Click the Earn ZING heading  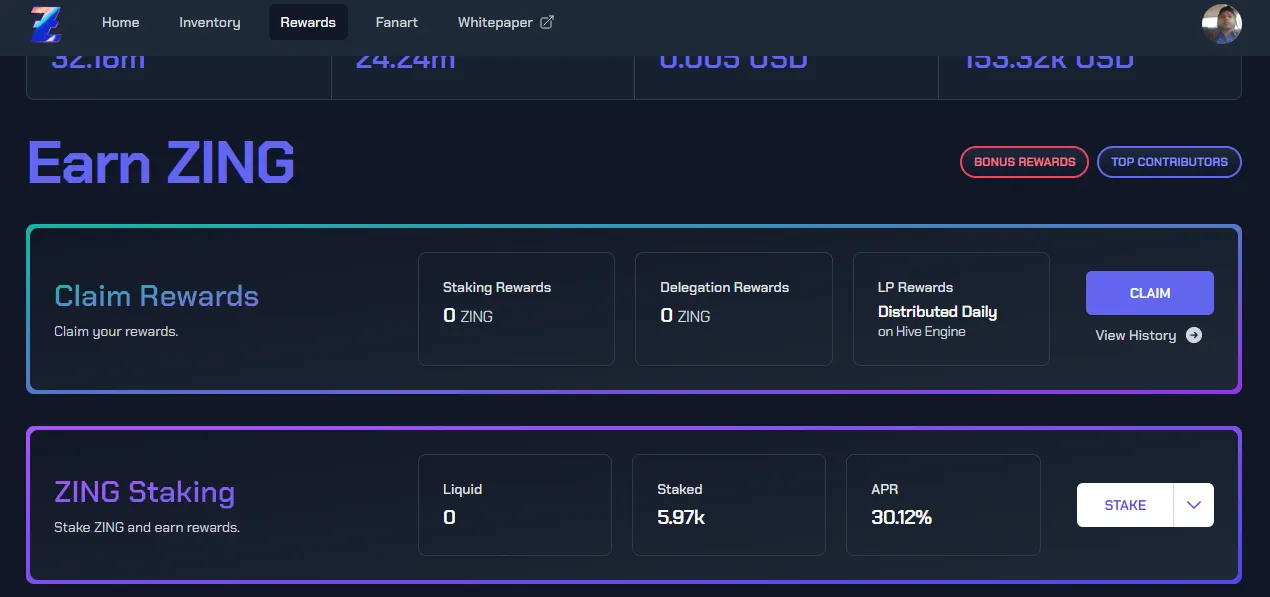pyautogui.click(x=161, y=162)
